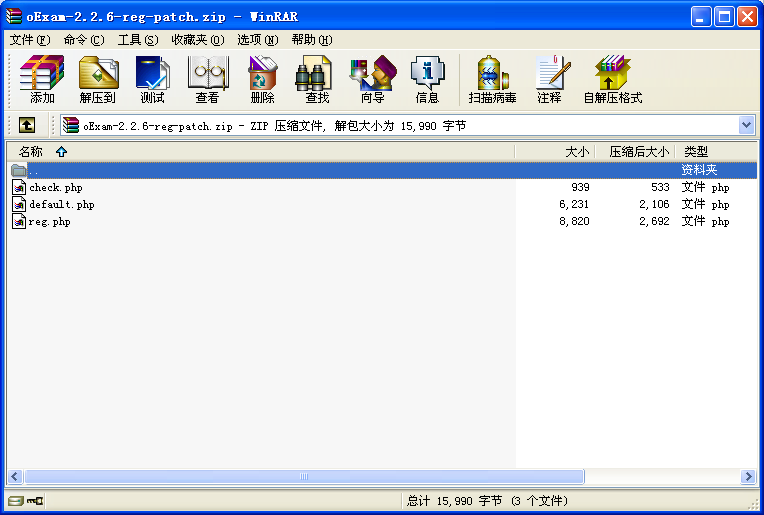Expand the archive path dropdown arrow

746,125
